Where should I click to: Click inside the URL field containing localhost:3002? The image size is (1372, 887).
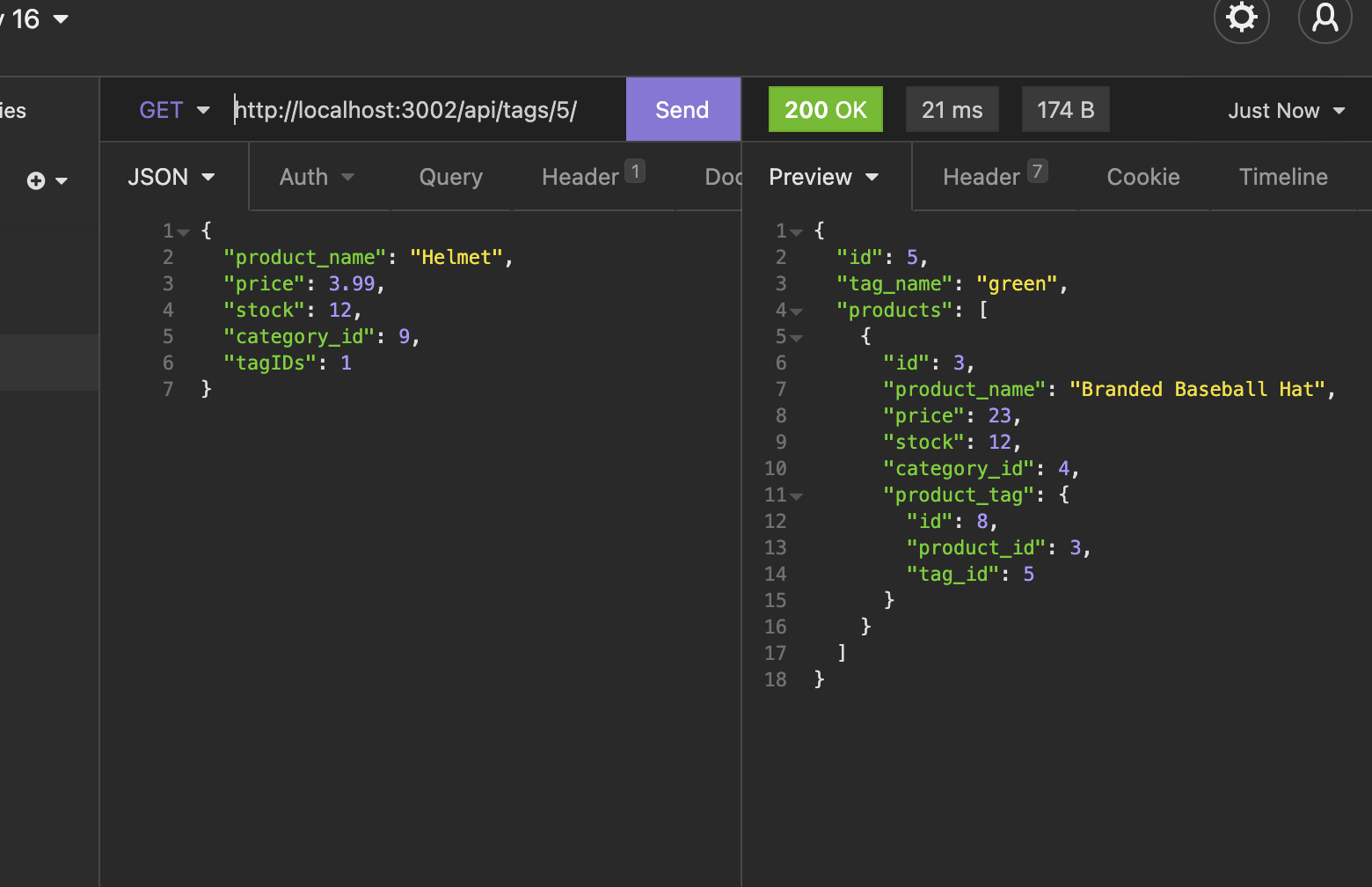click(406, 109)
